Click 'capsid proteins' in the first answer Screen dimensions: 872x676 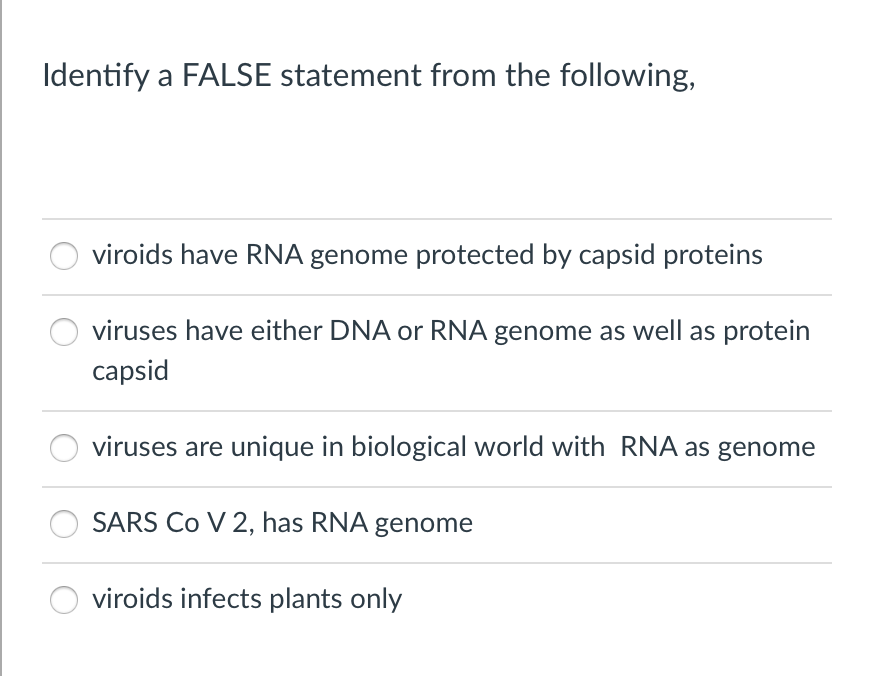click(670, 255)
